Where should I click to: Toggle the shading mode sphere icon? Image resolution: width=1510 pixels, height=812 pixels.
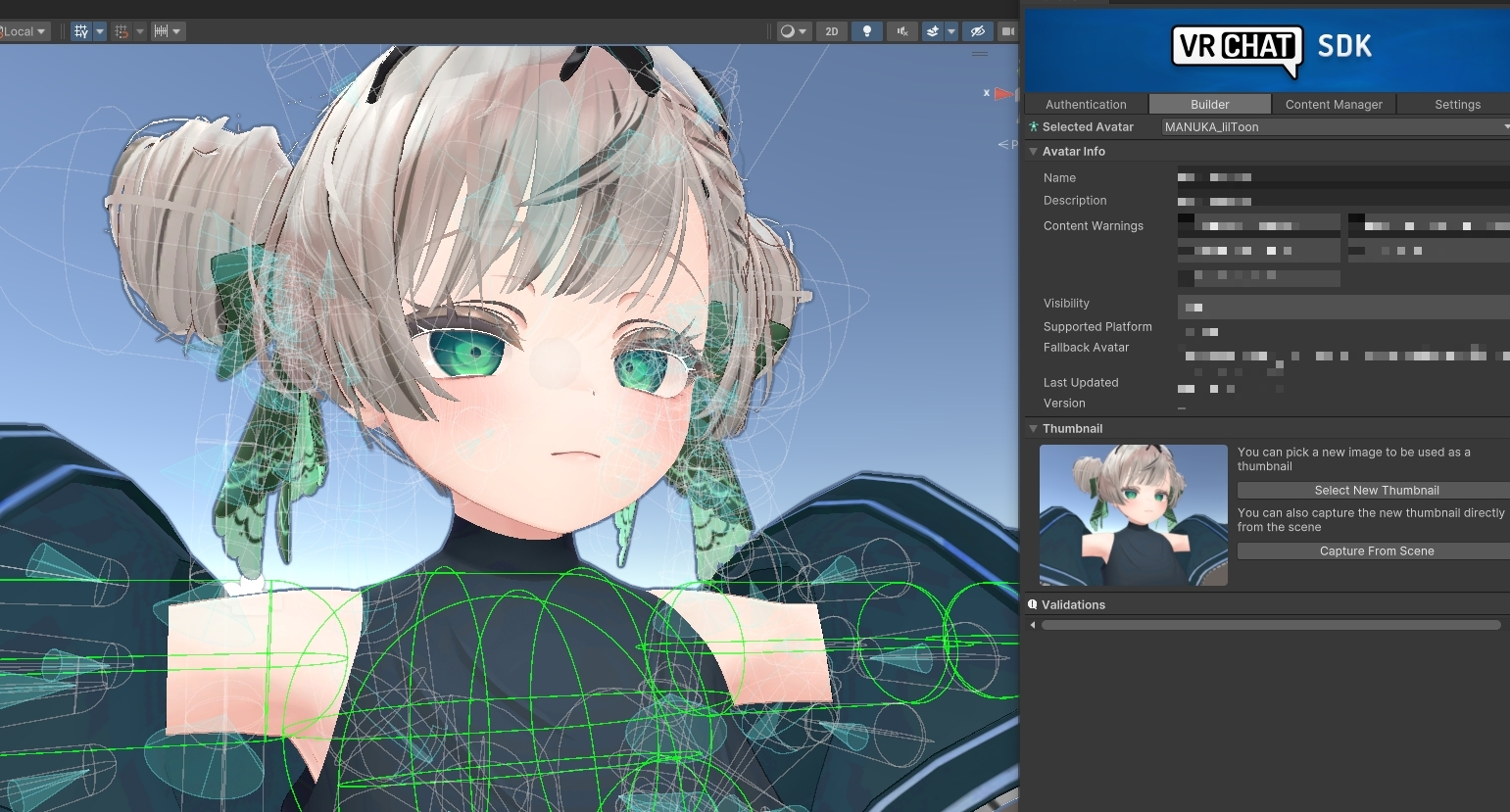pos(786,30)
